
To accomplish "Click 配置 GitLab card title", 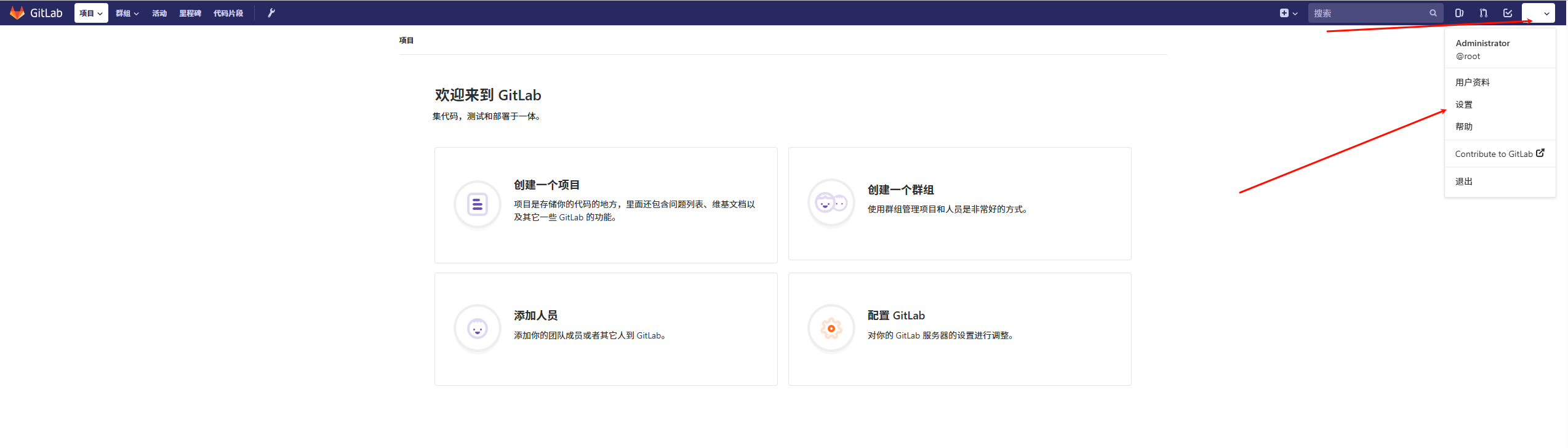I will click(896, 315).
